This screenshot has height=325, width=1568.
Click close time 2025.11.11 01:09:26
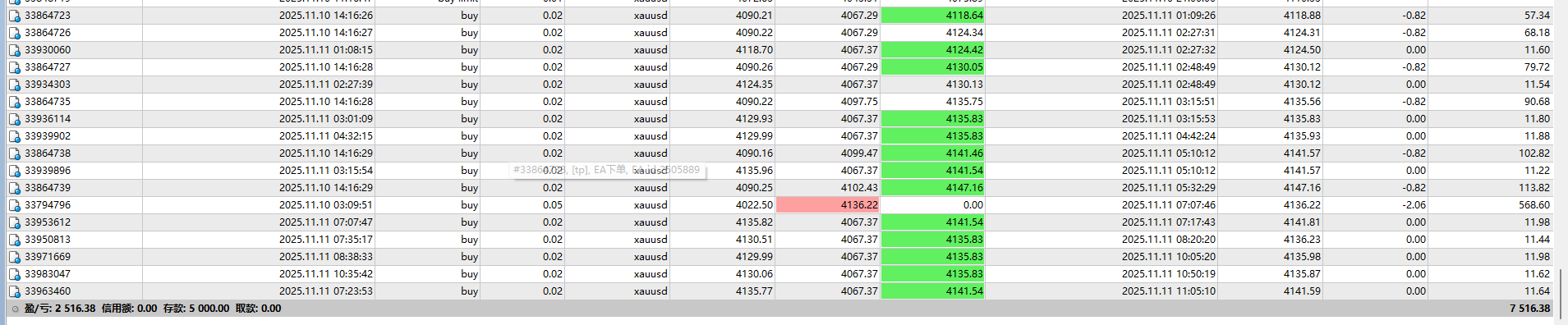tap(1169, 16)
